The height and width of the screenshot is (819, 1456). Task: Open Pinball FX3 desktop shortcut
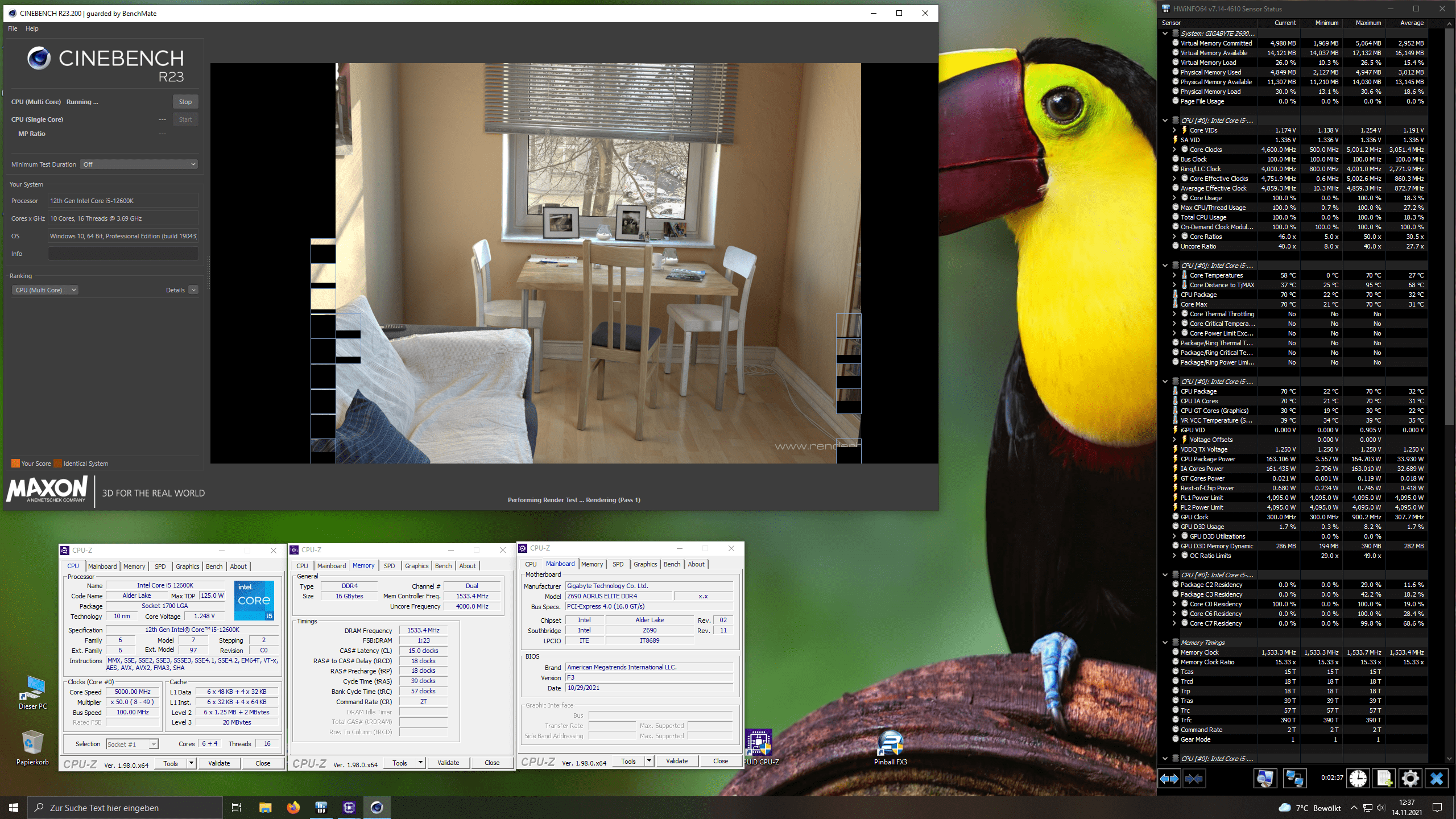pyautogui.click(x=890, y=747)
